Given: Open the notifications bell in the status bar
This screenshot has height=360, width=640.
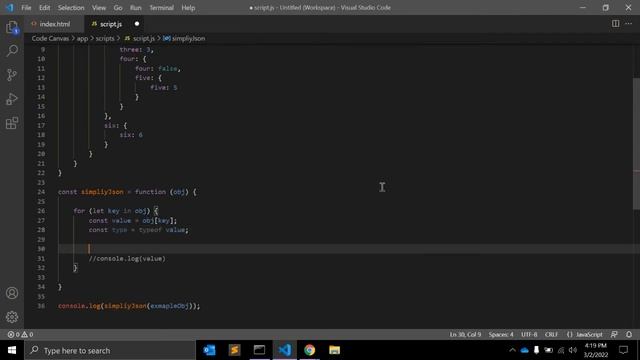Looking at the screenshot, I should 629,334.
